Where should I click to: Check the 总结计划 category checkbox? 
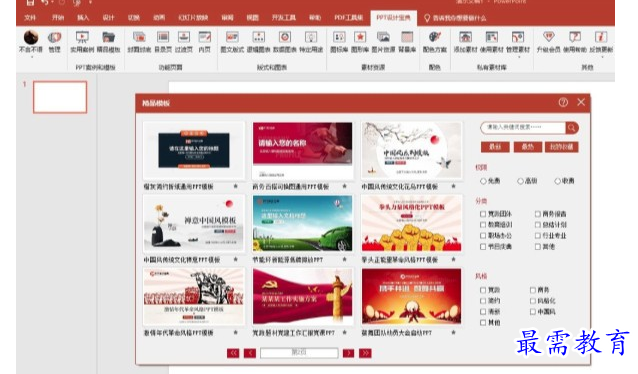coord(538,225)
